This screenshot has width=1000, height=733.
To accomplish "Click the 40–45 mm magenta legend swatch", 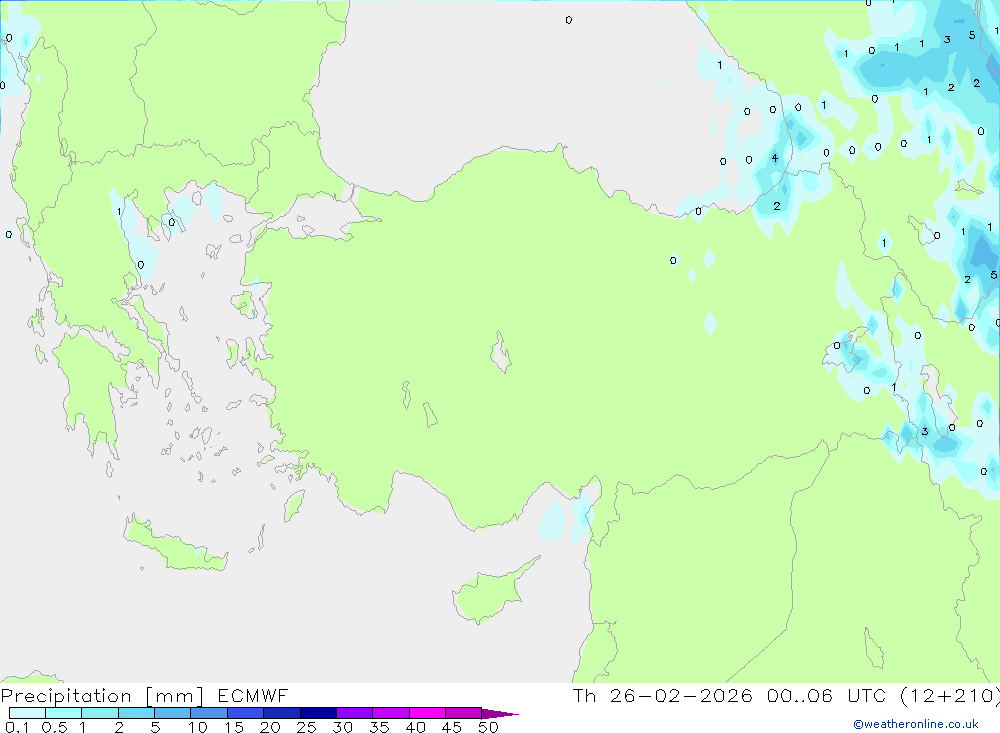I will [427, 713].
